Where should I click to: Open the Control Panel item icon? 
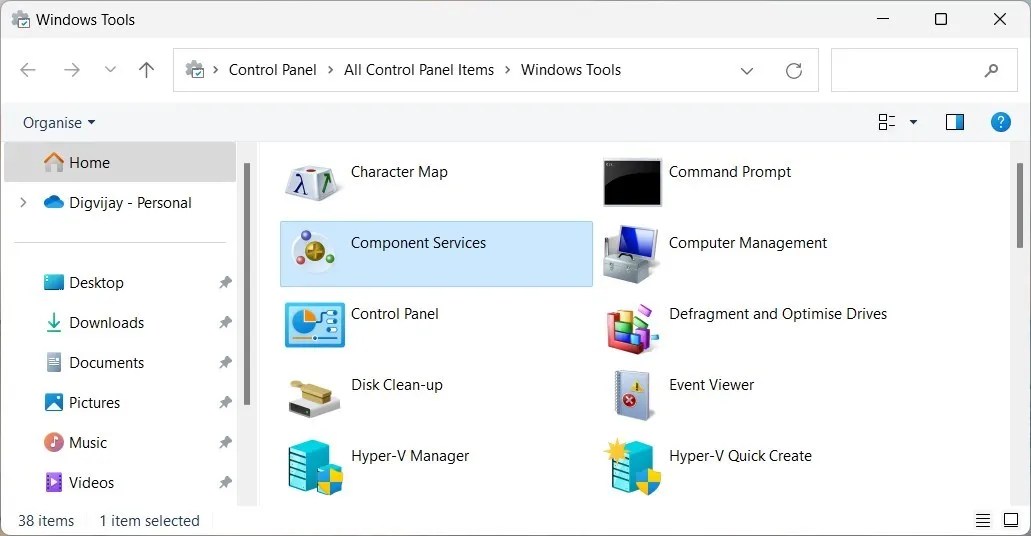(315, 325)
